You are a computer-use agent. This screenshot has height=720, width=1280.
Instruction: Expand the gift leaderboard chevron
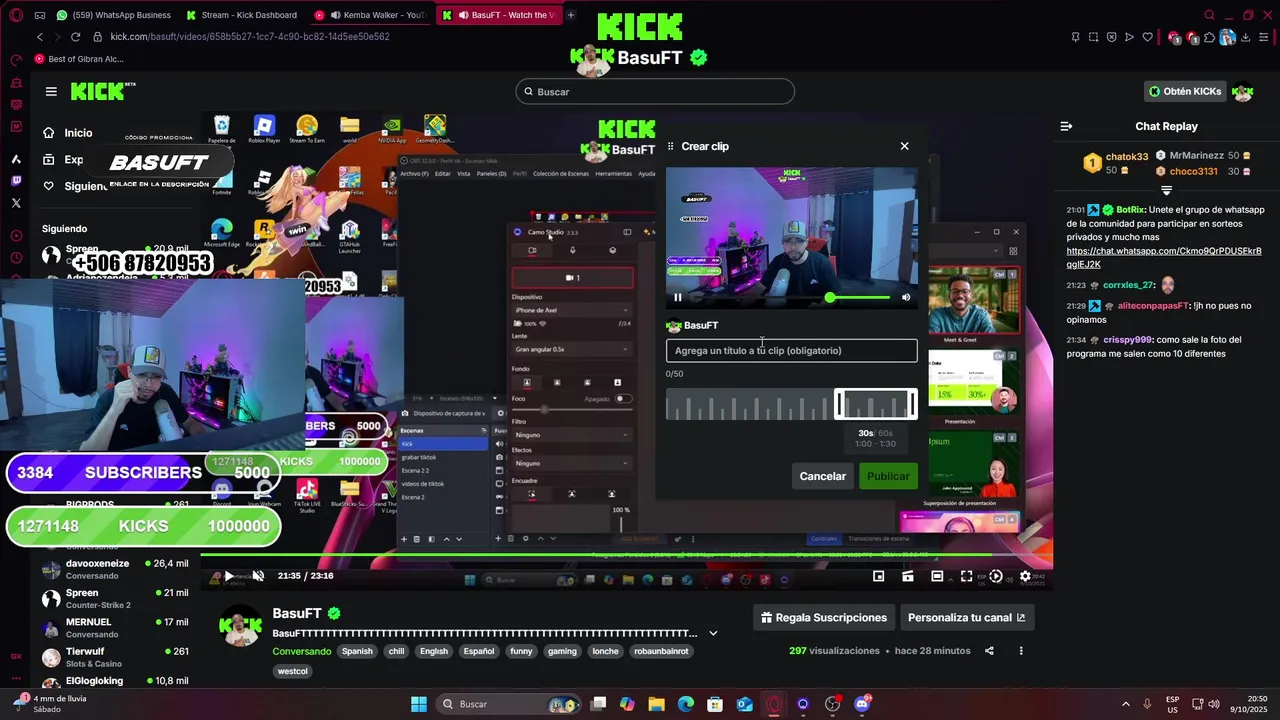pos(1166,190)
